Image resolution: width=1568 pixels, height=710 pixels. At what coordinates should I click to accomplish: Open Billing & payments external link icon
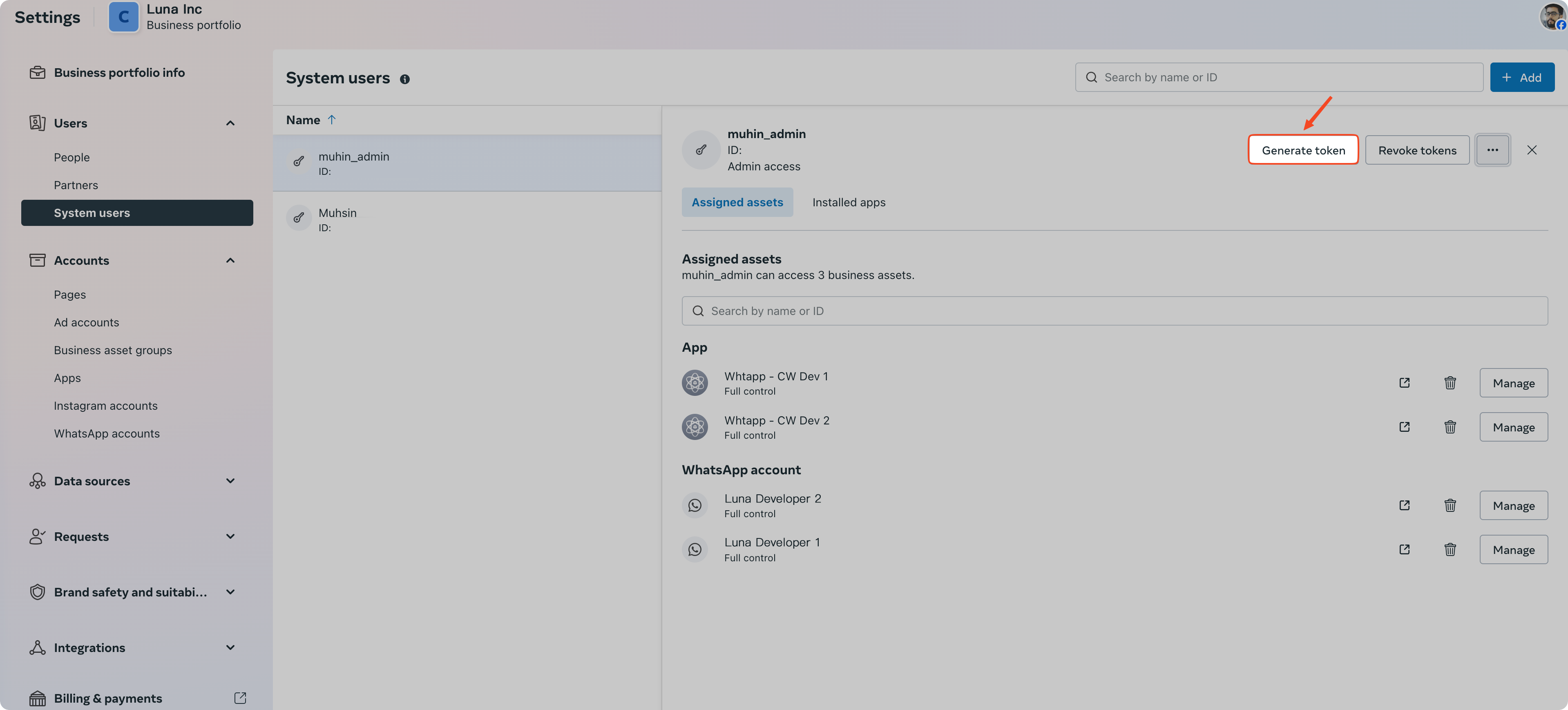[241, 698]
